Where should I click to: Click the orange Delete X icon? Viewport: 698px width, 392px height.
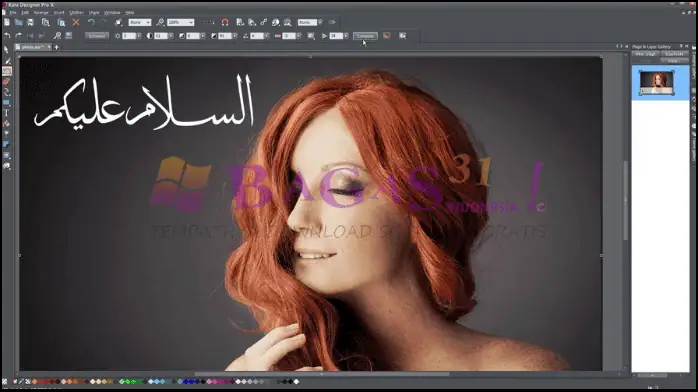(x=76, y=22)
